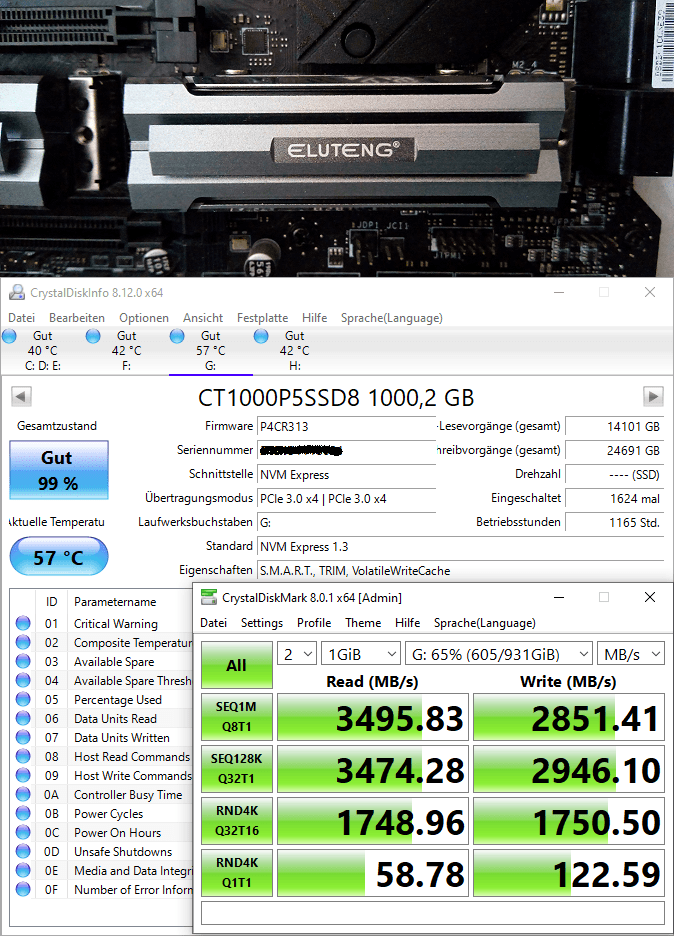This screenshot has width=674, height=936.
Task: Open Festplatte menu in CrystalDiskInfo
Action: coord(262,318)
